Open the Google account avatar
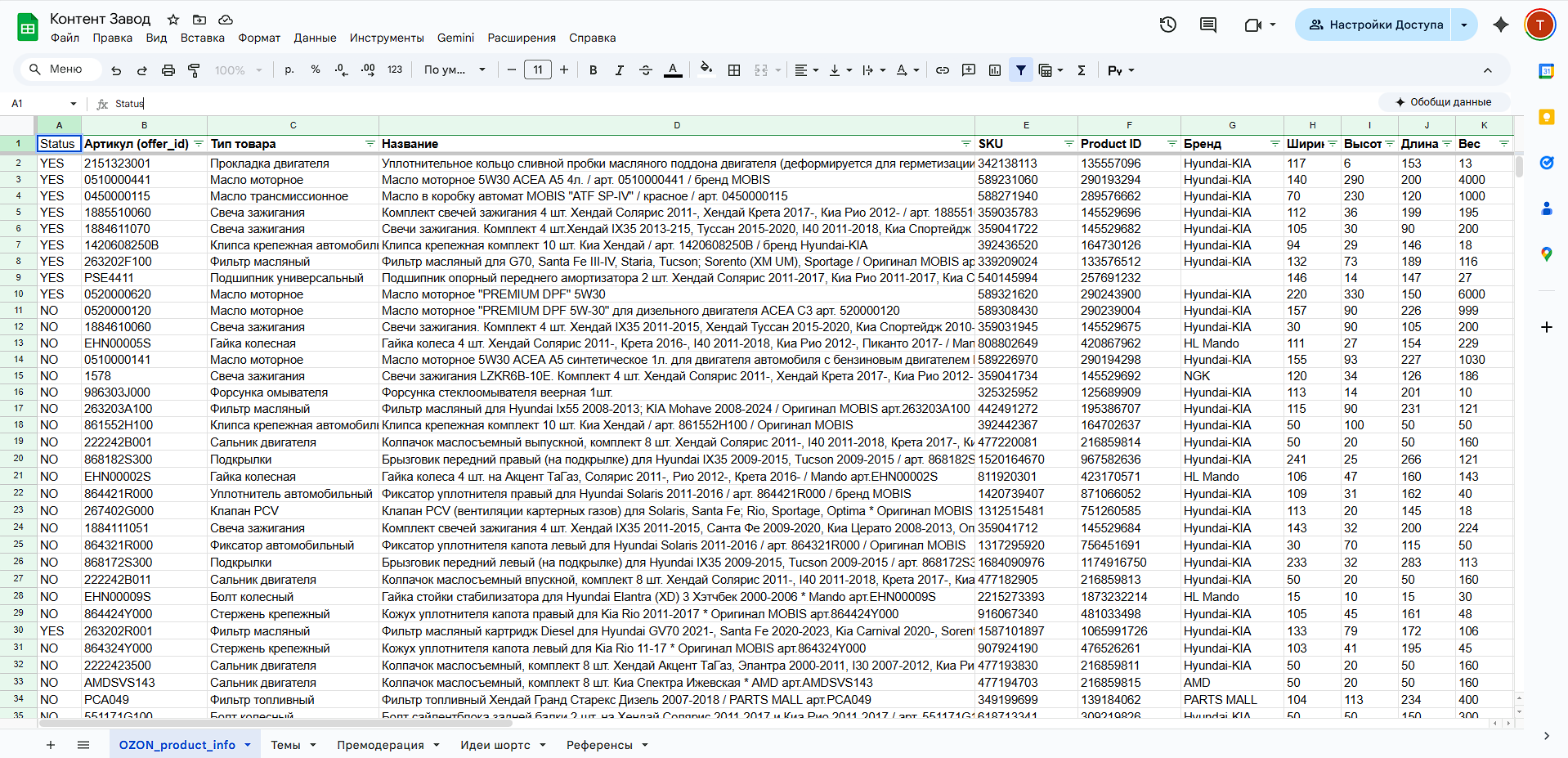This screenshot has height=758, width=1568. click(x=1540, y=25)
